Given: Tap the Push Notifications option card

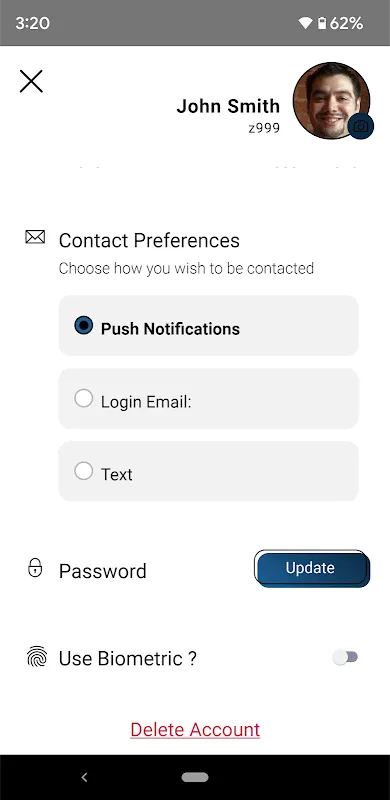Looking at the screenshot, I should [x=208, y=326].
